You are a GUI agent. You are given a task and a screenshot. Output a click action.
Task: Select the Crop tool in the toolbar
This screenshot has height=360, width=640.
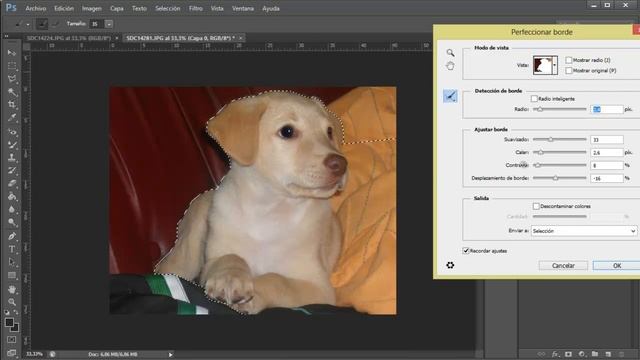(x=12, y=105)
